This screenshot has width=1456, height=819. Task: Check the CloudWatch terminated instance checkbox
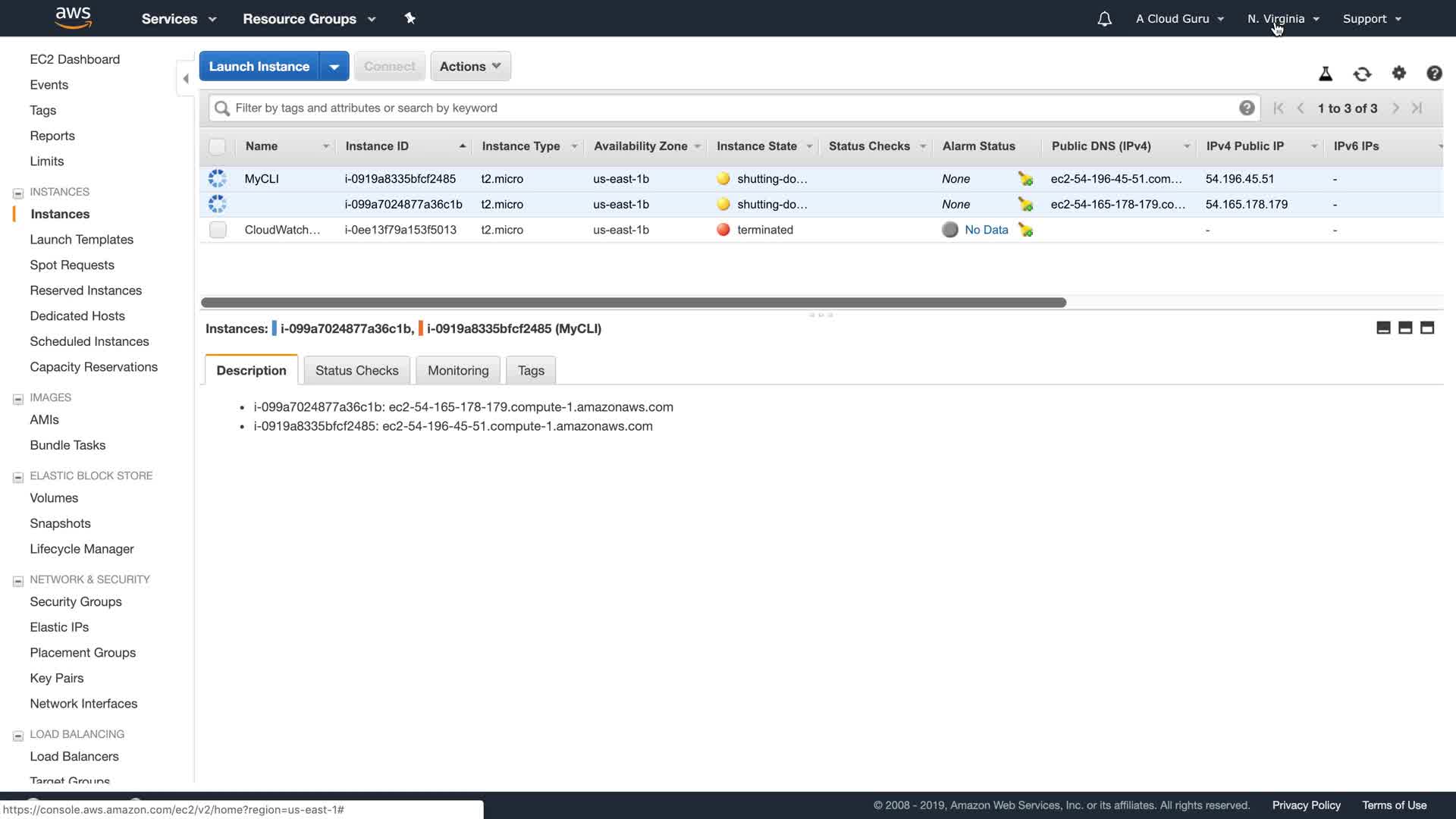218,230
